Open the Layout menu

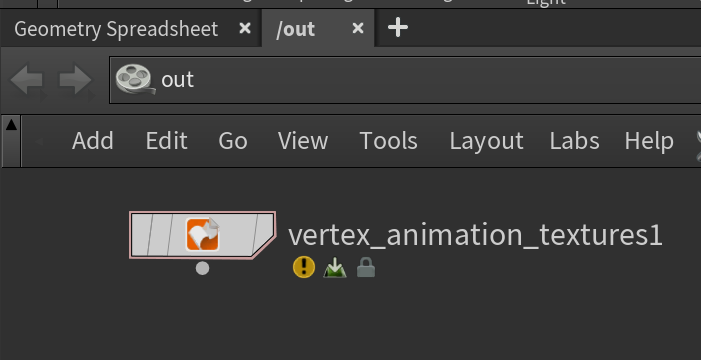pos(486,142)
